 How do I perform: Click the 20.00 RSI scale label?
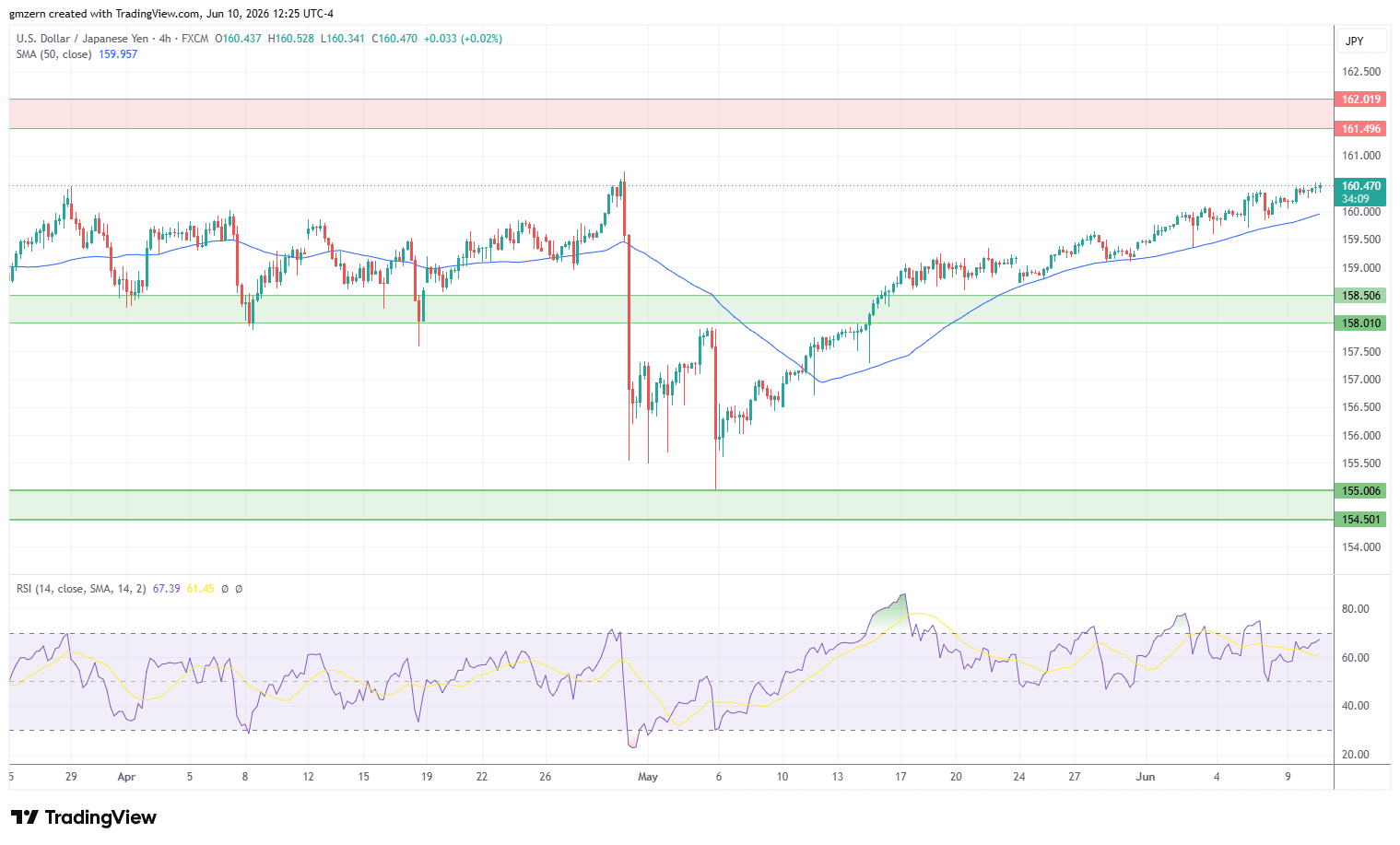point(1356,755)
